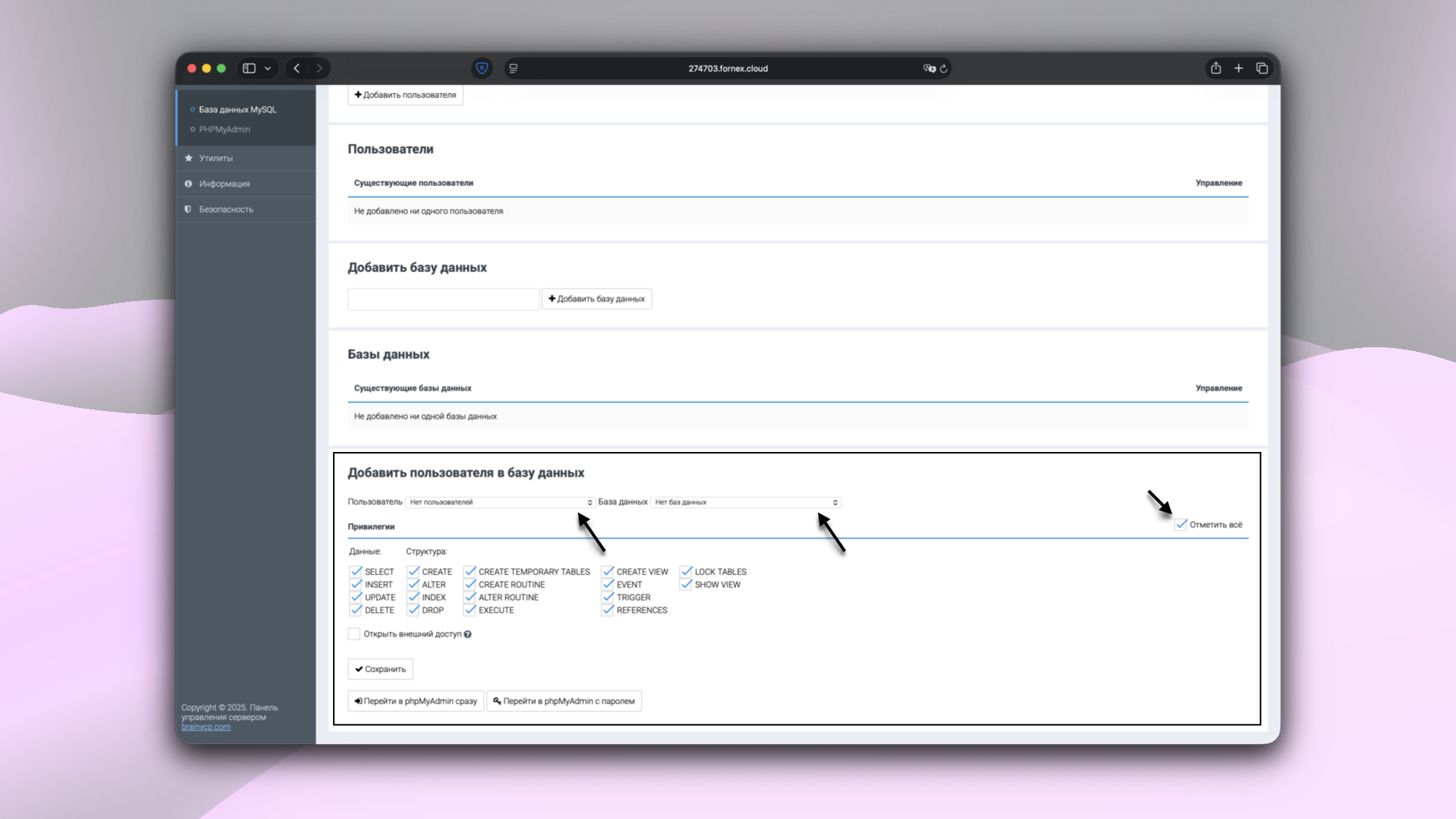This screenshot has height=819, width=1456.
Task: Click the 'Сохранить' button
Action: point(380,669)
